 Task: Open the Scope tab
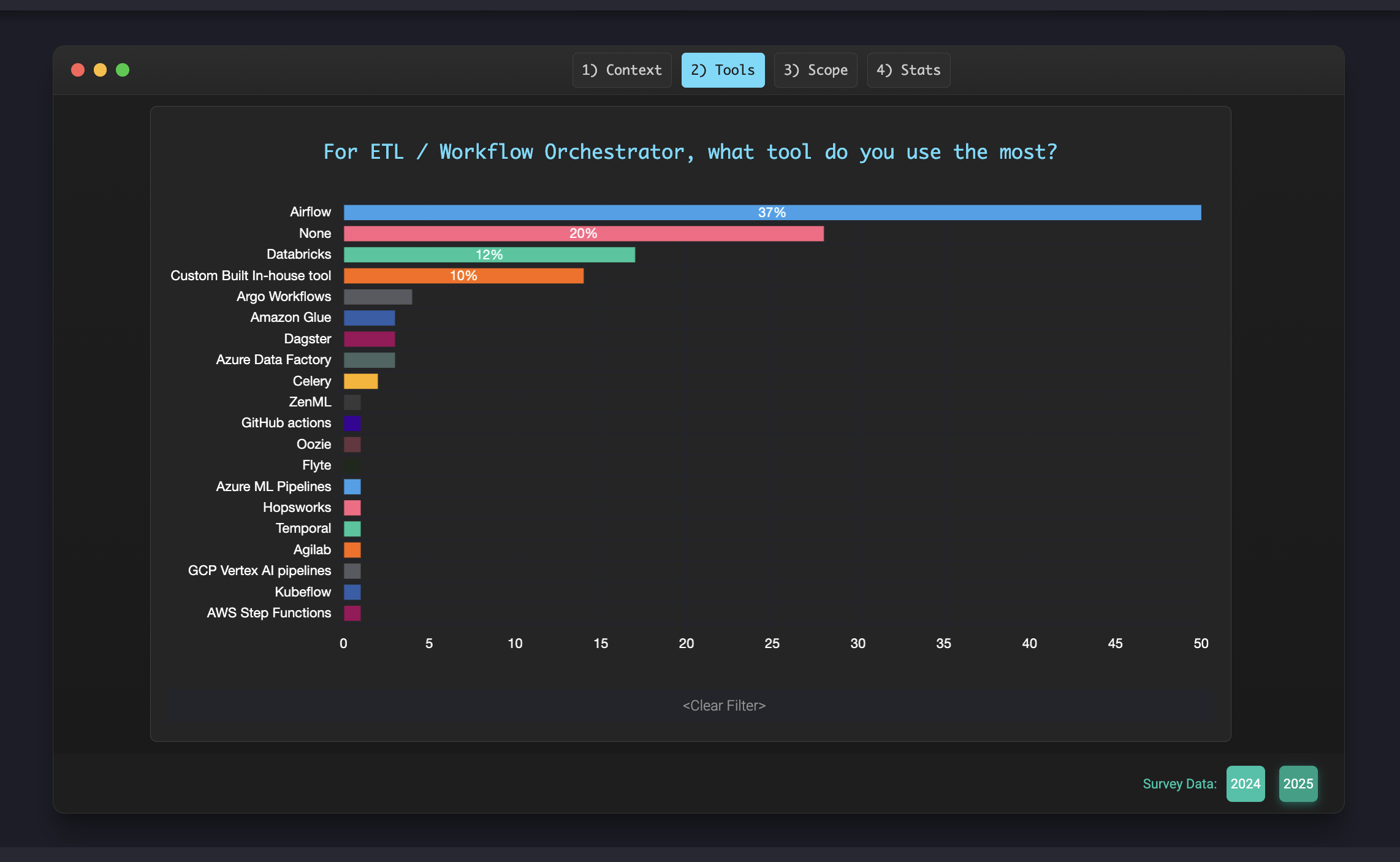815,70
